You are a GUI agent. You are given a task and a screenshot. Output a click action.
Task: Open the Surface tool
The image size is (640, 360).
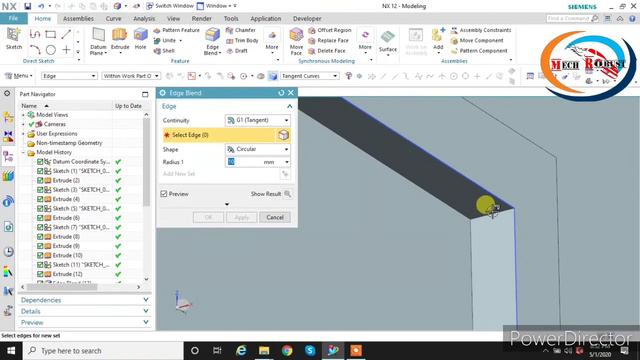coord(387,41)
